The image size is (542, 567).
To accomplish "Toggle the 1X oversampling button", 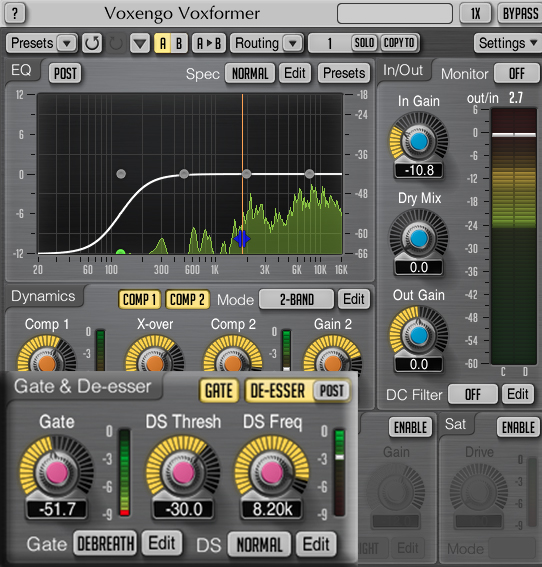I will click(475, 14).
